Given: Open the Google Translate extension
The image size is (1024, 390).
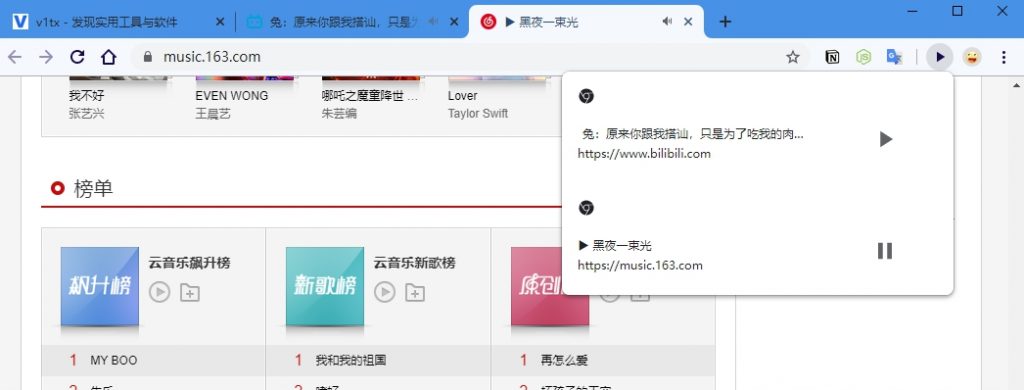Looking at the screenshot, I should coord(895,57).
